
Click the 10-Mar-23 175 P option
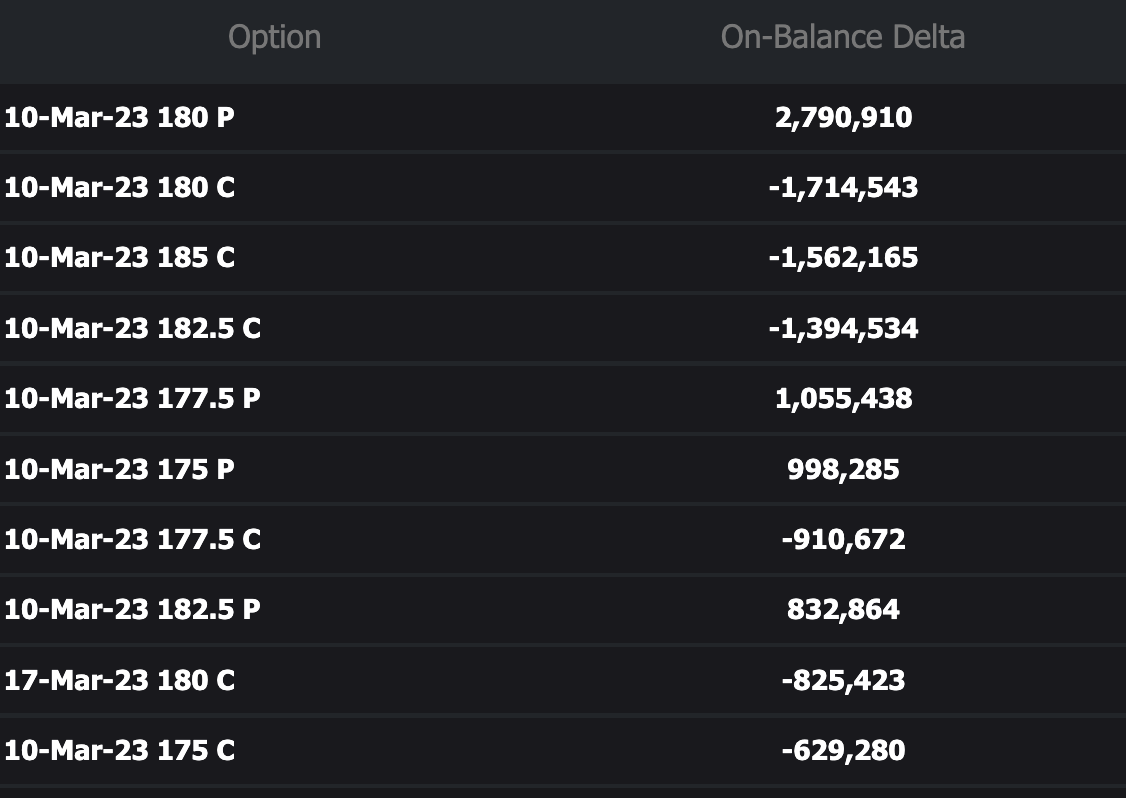[119, 469]
